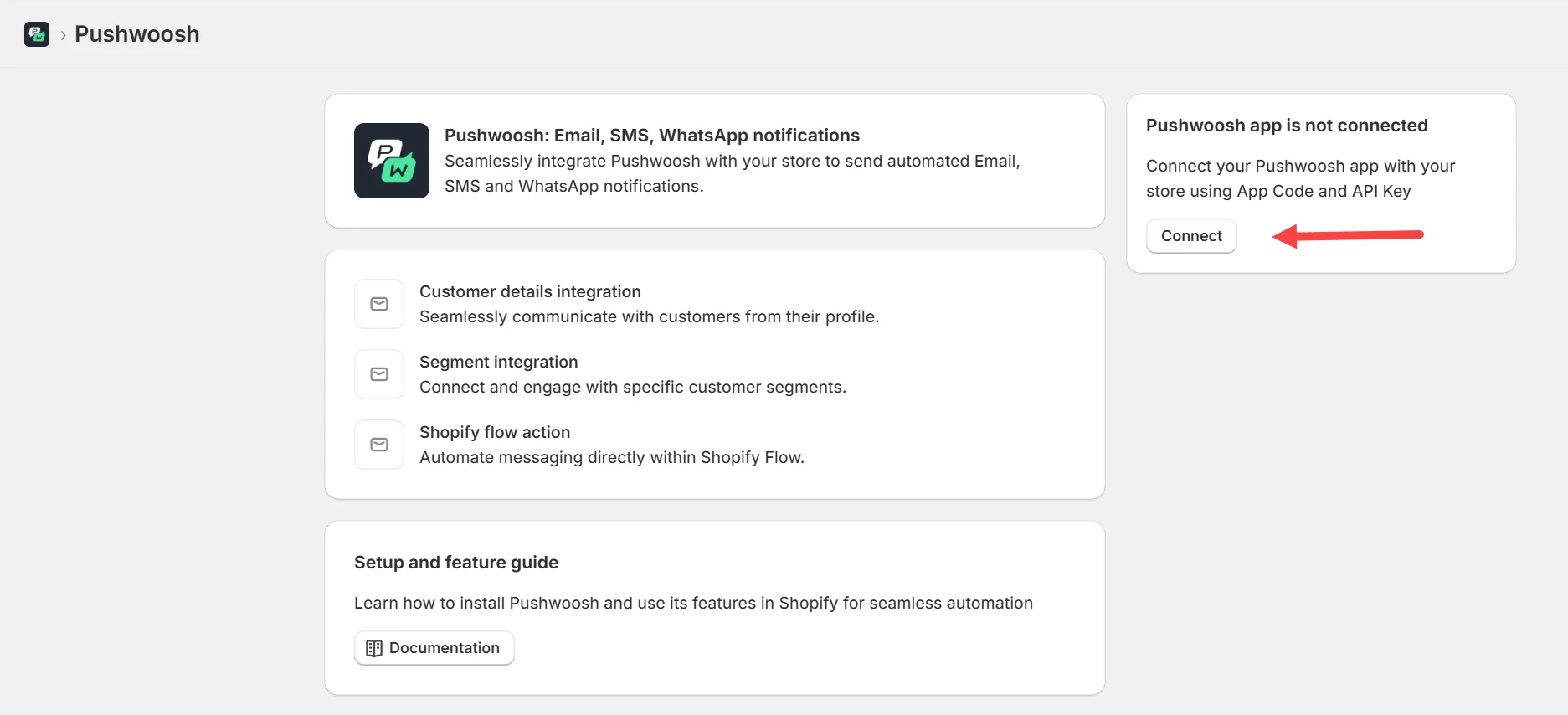Click the small Pushwoosh icon in breadcrumb
The width and height of the screenshot is (1568, 715).
coord(37,34)
